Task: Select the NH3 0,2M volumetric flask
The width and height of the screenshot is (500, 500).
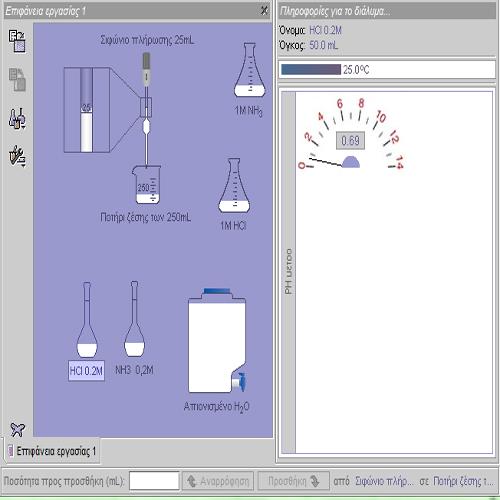Action: 134,319
